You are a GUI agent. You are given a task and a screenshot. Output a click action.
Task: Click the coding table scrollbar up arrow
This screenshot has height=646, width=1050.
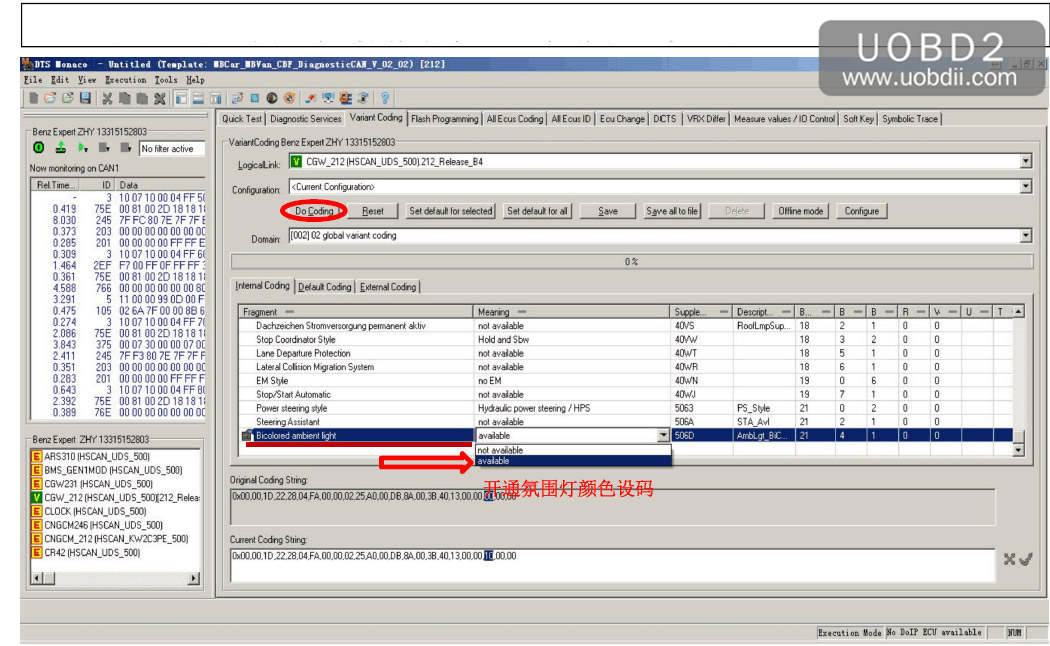click(x=1019, y=311)
